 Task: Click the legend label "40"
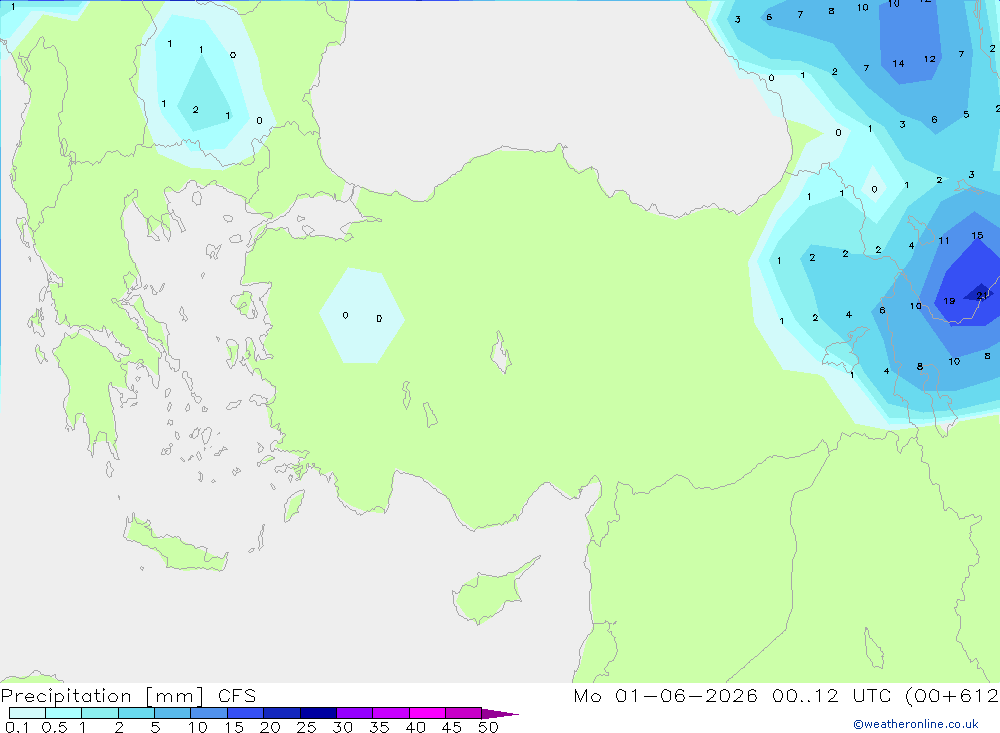(415, 727)
